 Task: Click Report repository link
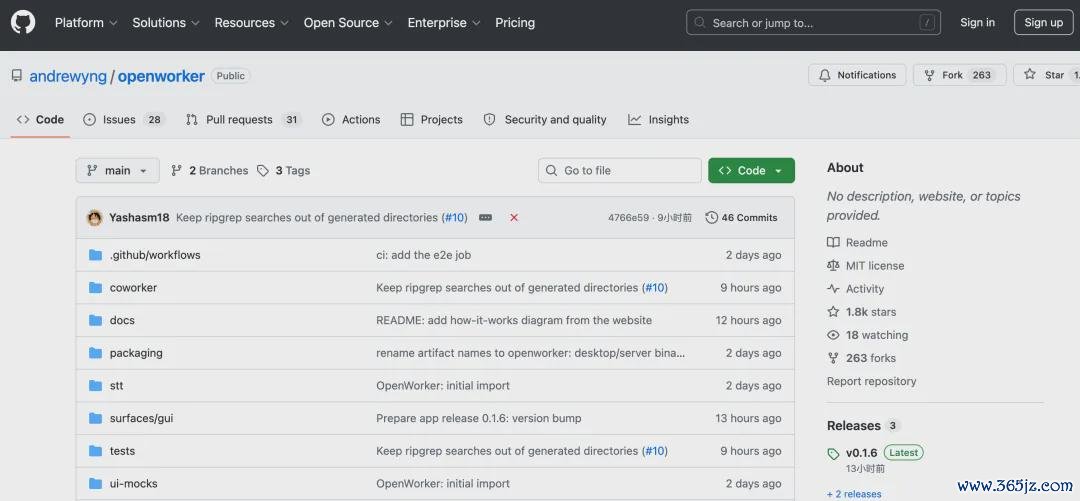(871, 381)
